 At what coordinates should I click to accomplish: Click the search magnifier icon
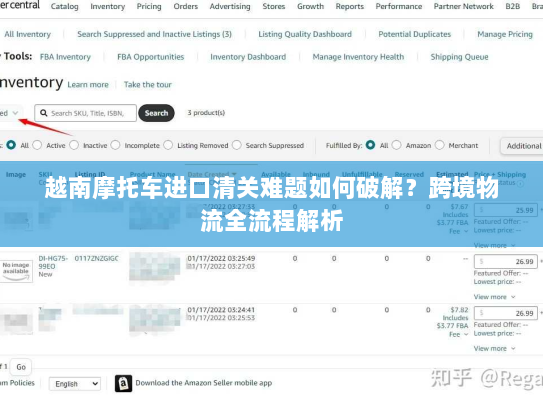tap(44, 113)
